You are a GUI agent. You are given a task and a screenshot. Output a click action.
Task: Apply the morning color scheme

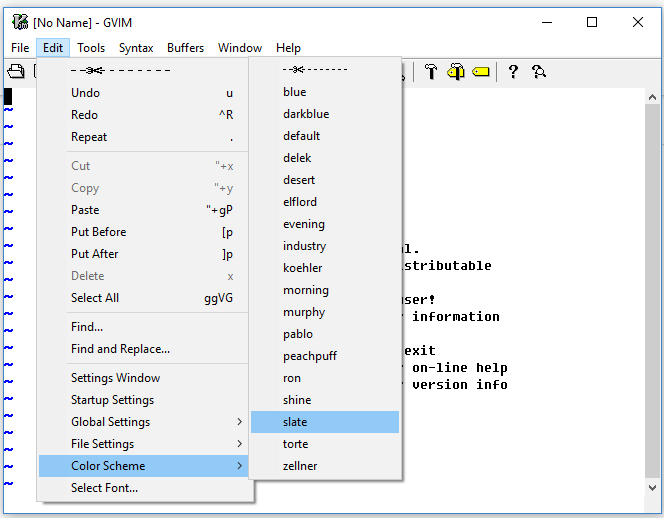[x=325, y=290]
